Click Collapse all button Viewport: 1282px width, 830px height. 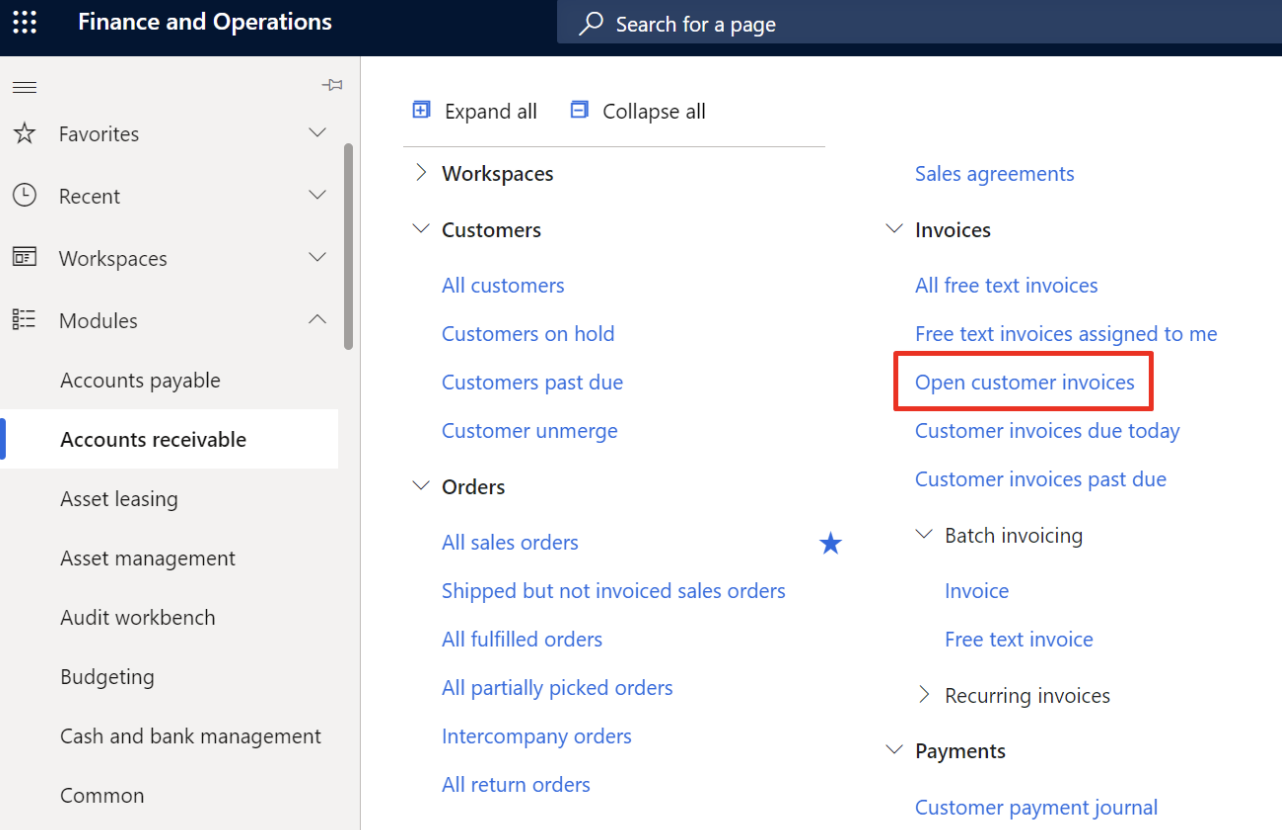[x=638, y=111]
